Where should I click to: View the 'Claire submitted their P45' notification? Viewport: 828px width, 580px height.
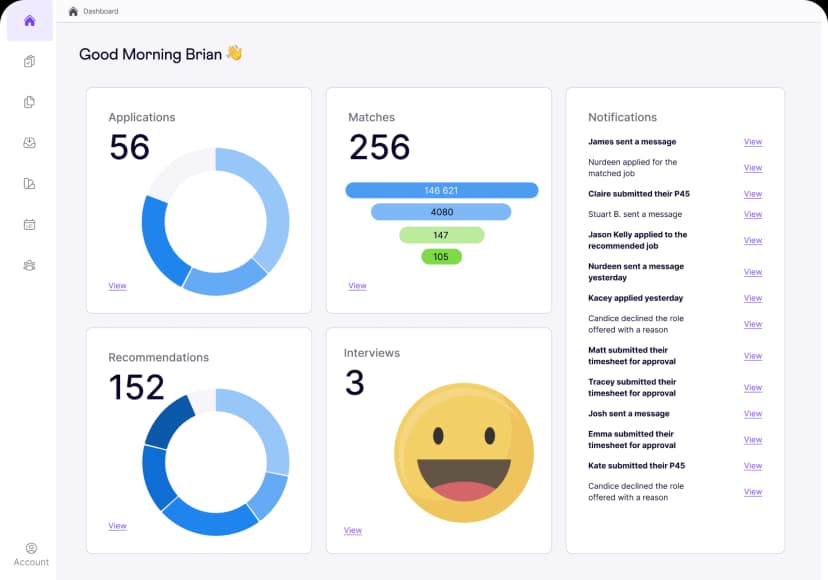752,194
